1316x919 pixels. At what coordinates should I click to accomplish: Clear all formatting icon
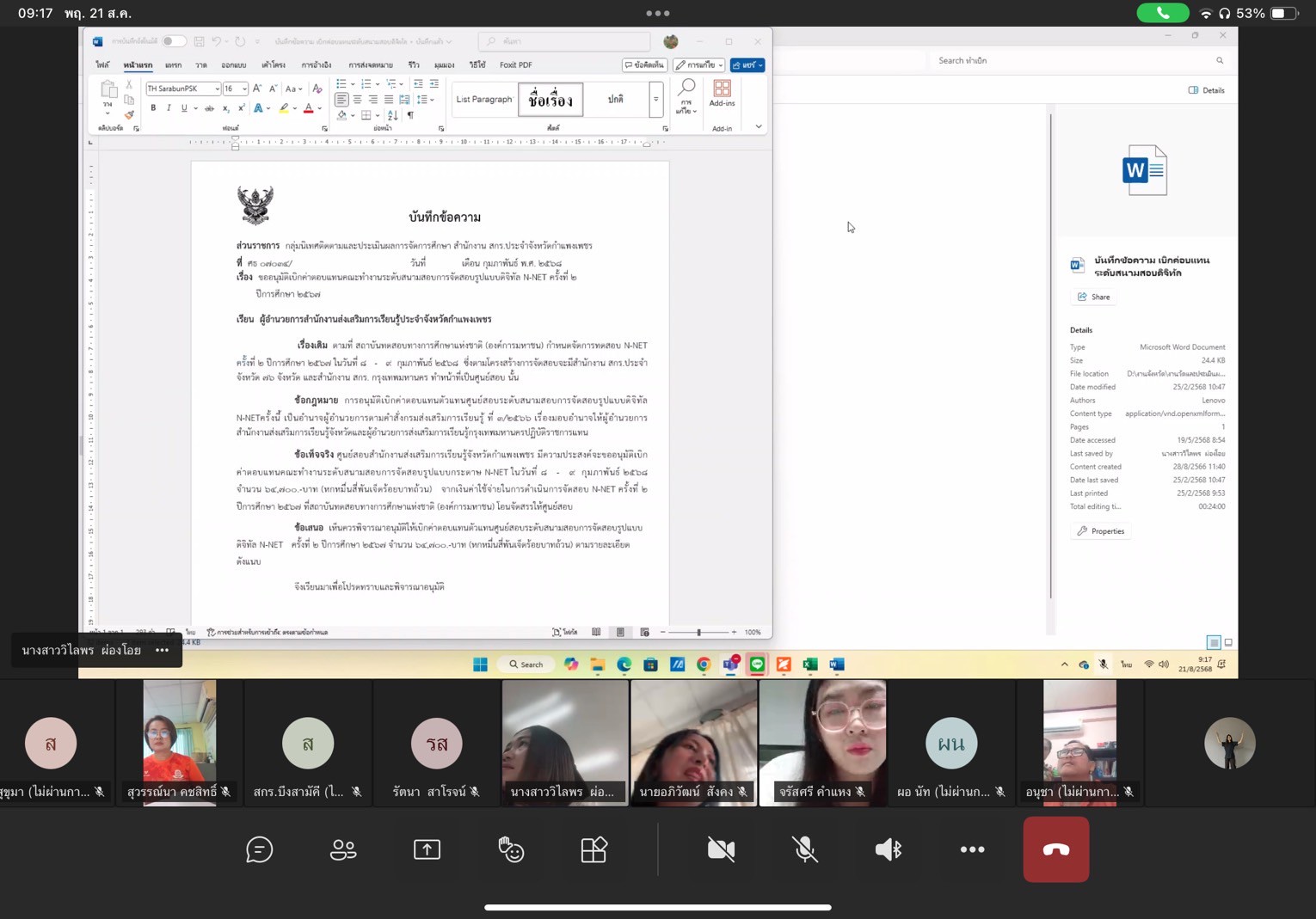point(317,89)
